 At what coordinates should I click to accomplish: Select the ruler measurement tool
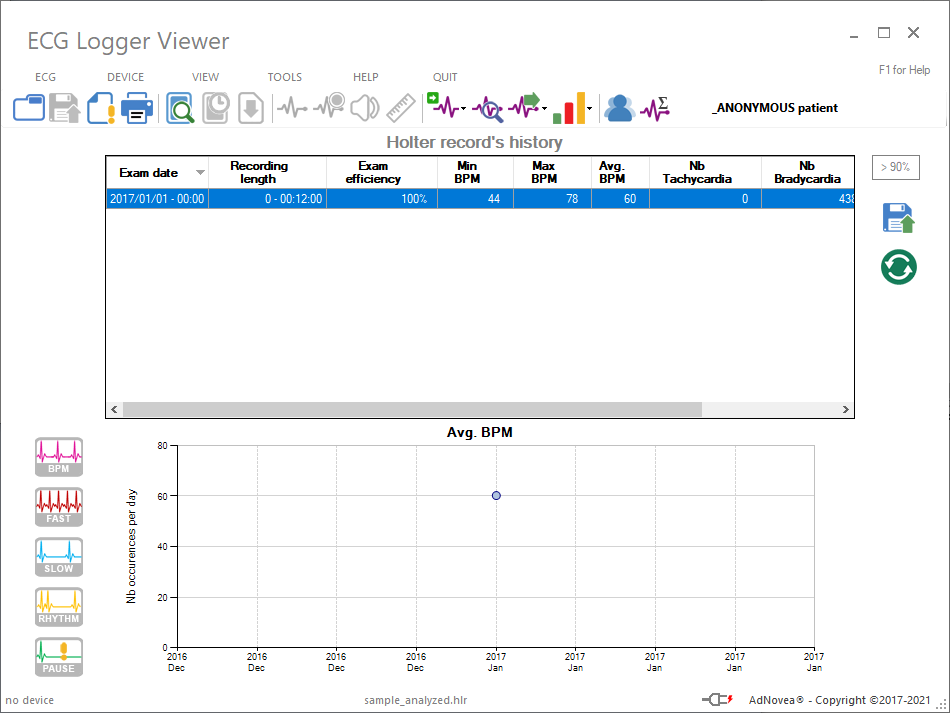point(401,108)
